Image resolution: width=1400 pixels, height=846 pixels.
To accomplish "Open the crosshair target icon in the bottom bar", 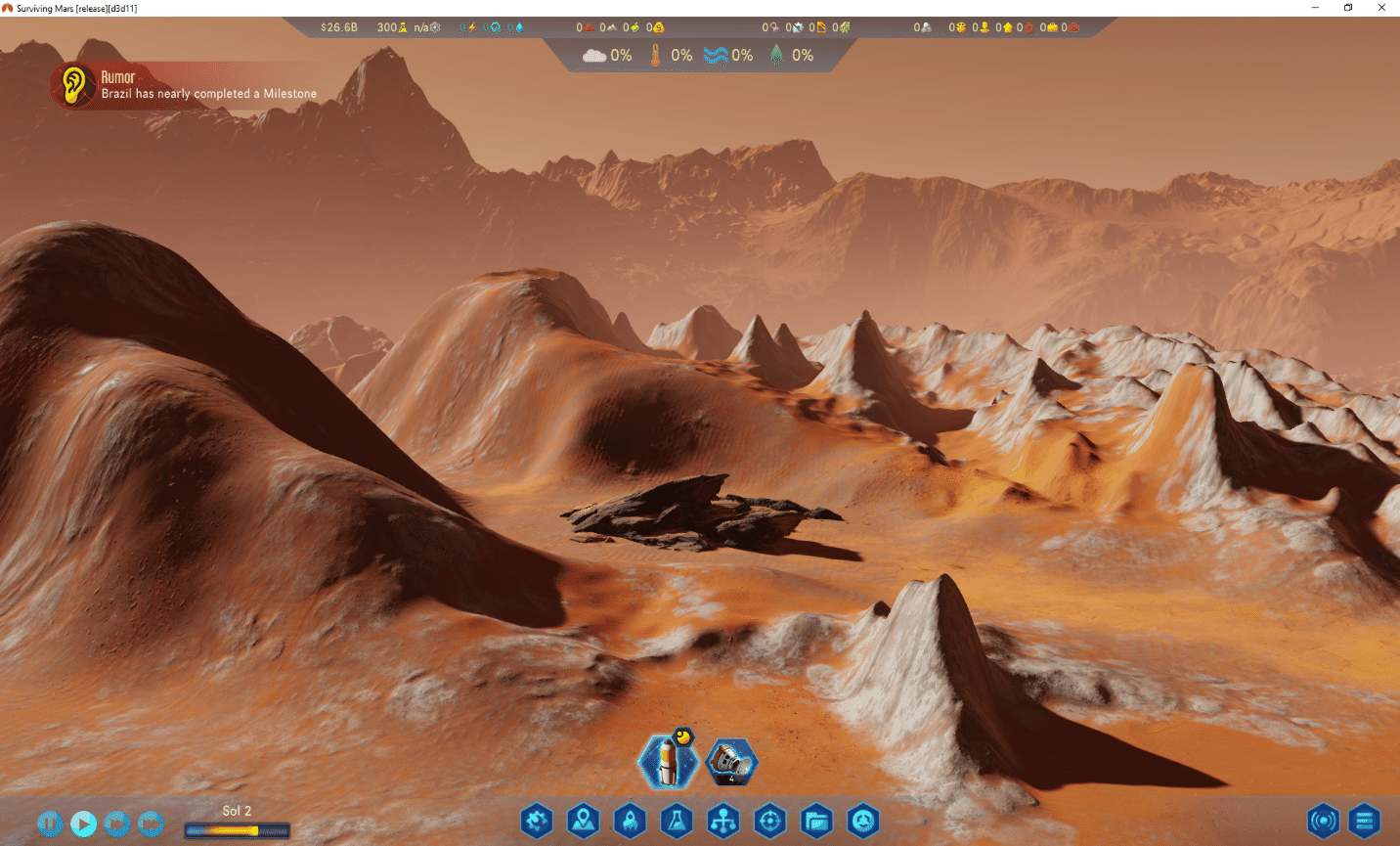I will (770, 821).
